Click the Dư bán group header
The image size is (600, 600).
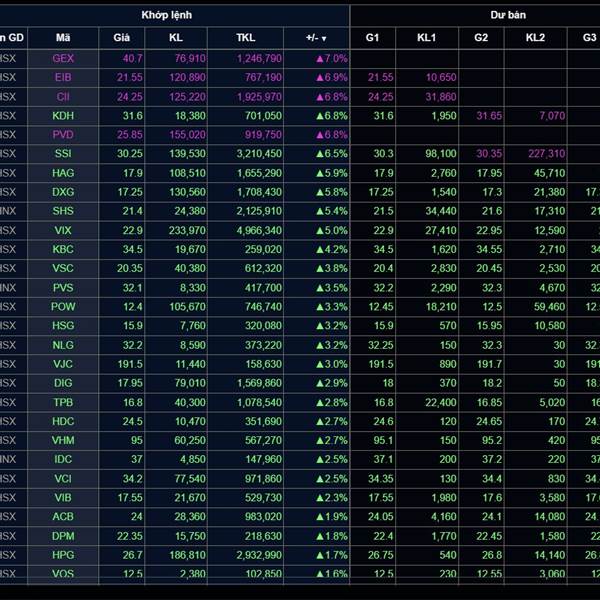coord(508,15)
